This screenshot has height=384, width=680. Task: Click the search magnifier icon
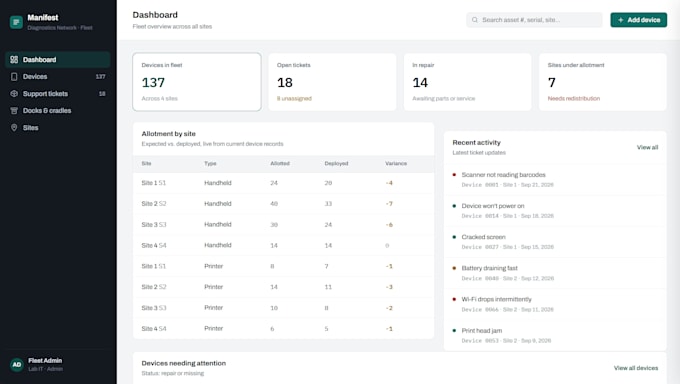click(474, 20)
